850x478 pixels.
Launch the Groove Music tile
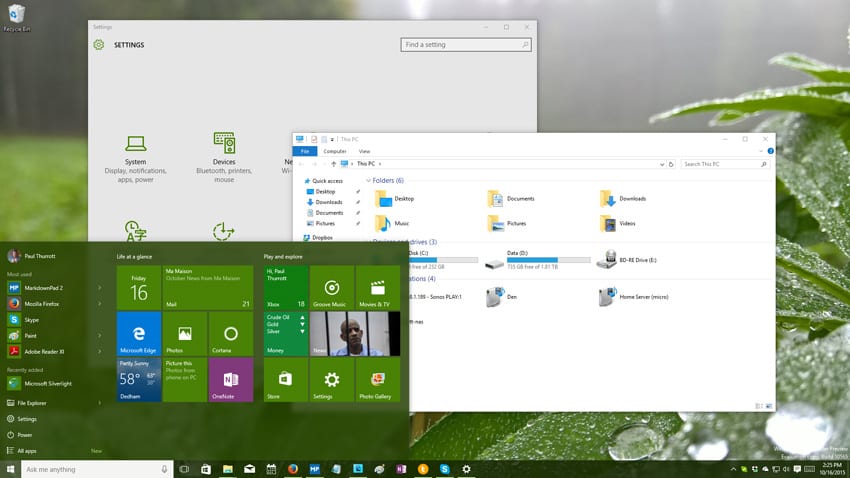tap(331, 287)
